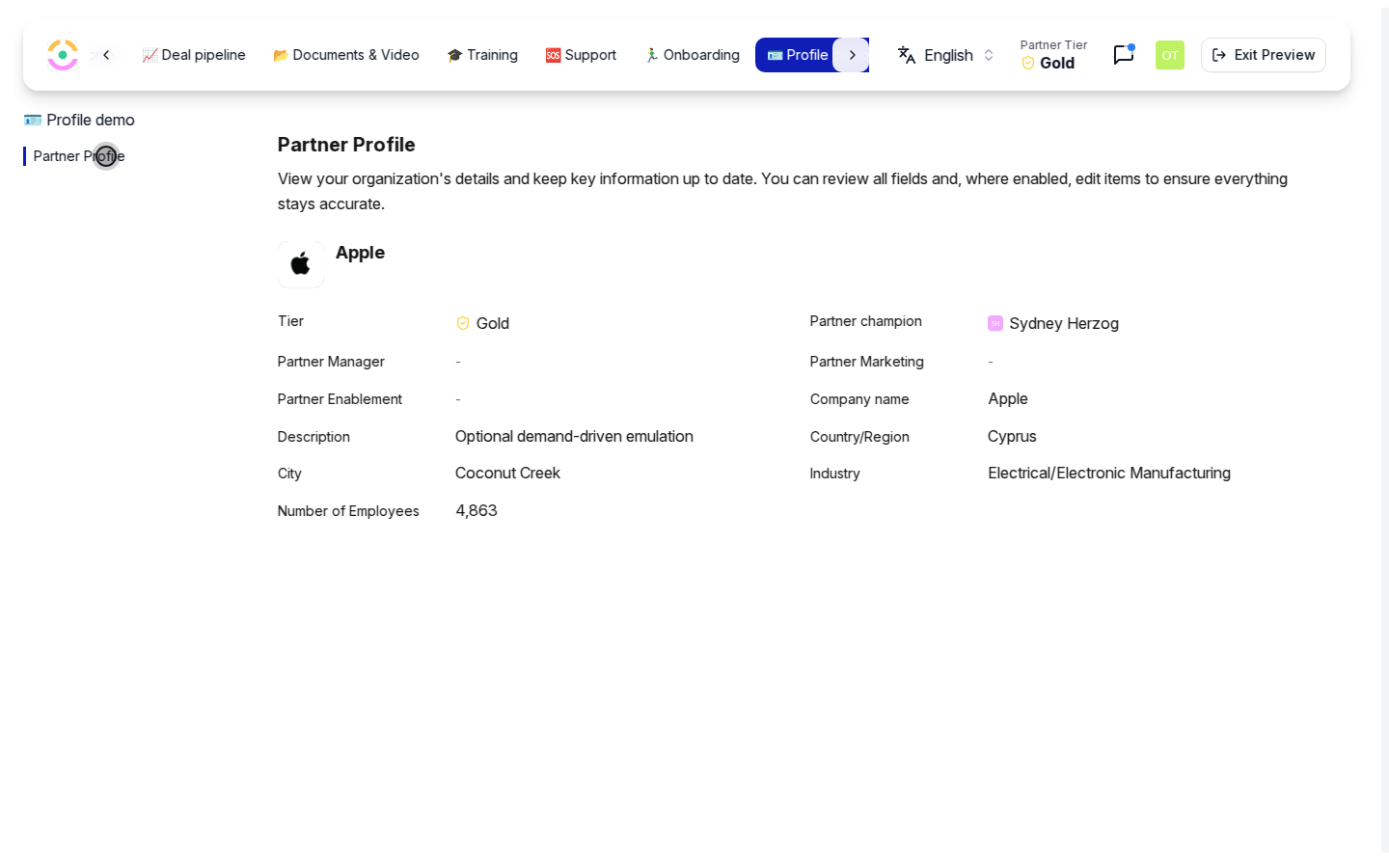Click the Partner Manager field label
The height and width of the screenshot is (868, 1389).
[x=331, y=362]
